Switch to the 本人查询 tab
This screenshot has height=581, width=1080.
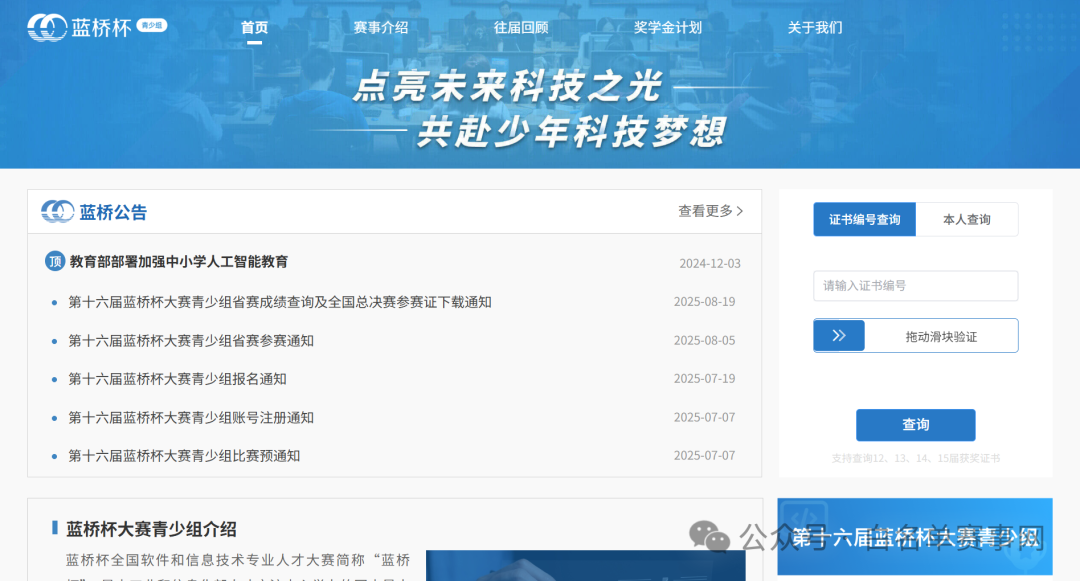pyautogui.click(x=967, y=220)
